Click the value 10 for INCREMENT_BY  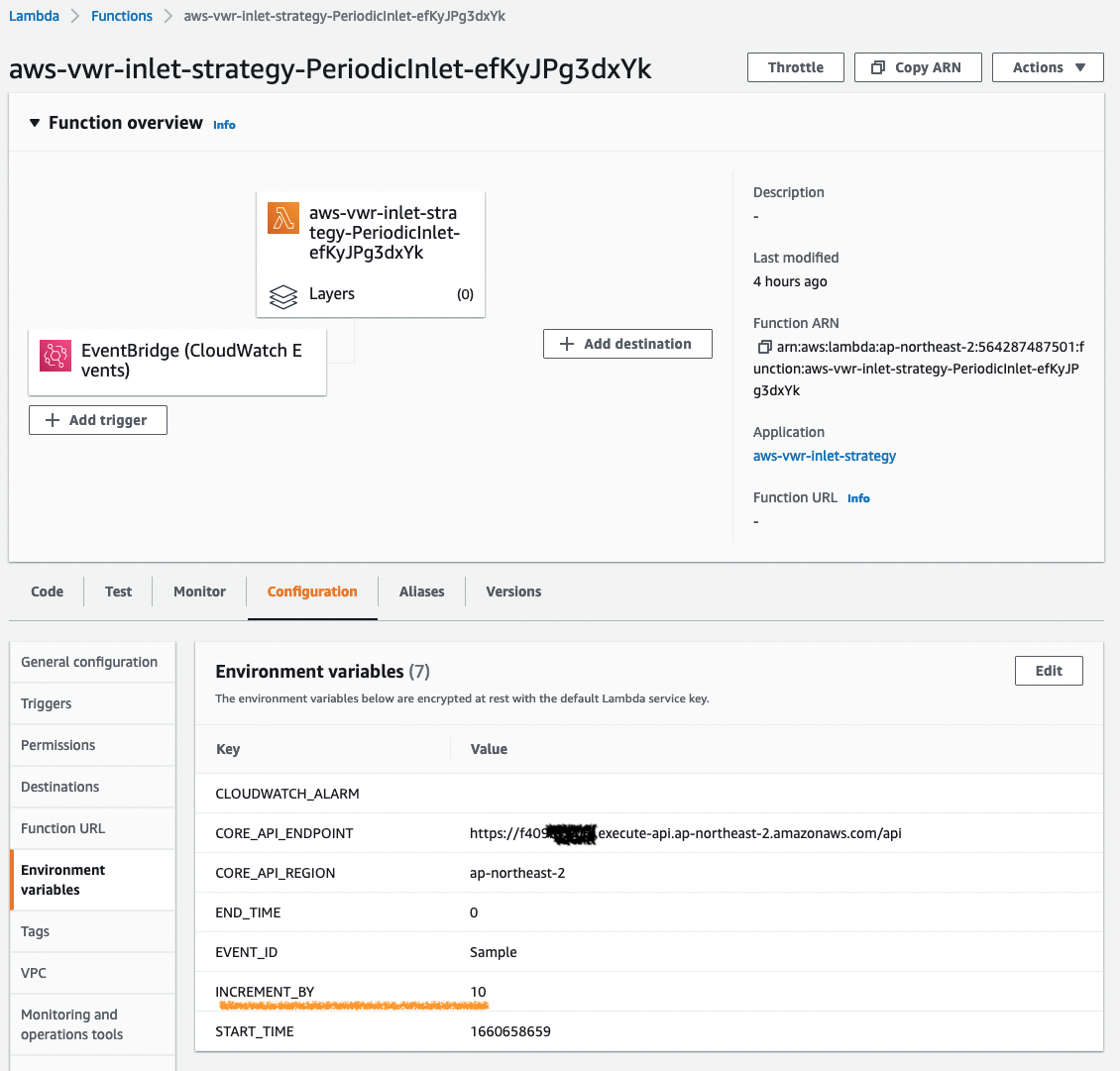[x=478, y=992]
